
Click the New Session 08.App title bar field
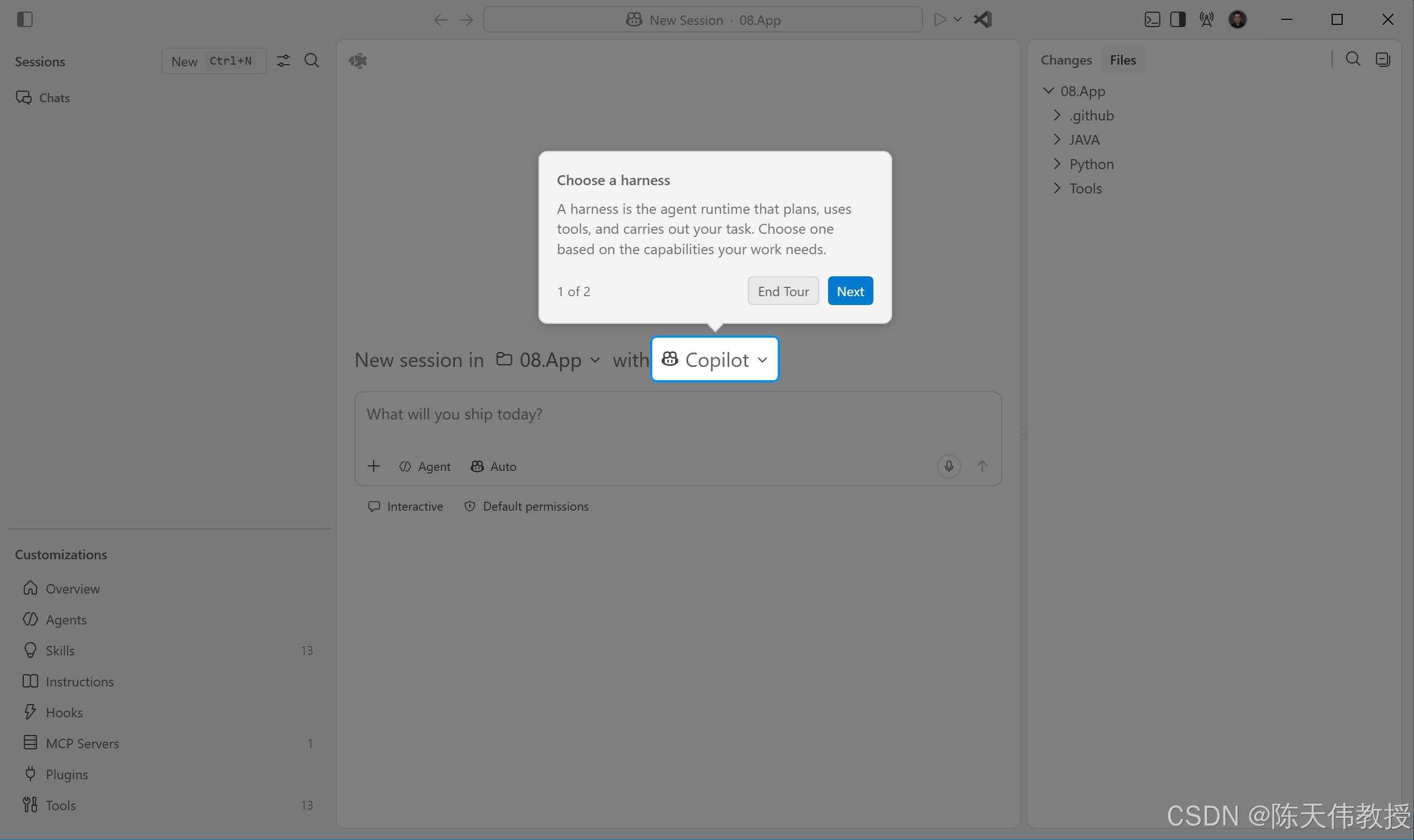click(703, 20)
